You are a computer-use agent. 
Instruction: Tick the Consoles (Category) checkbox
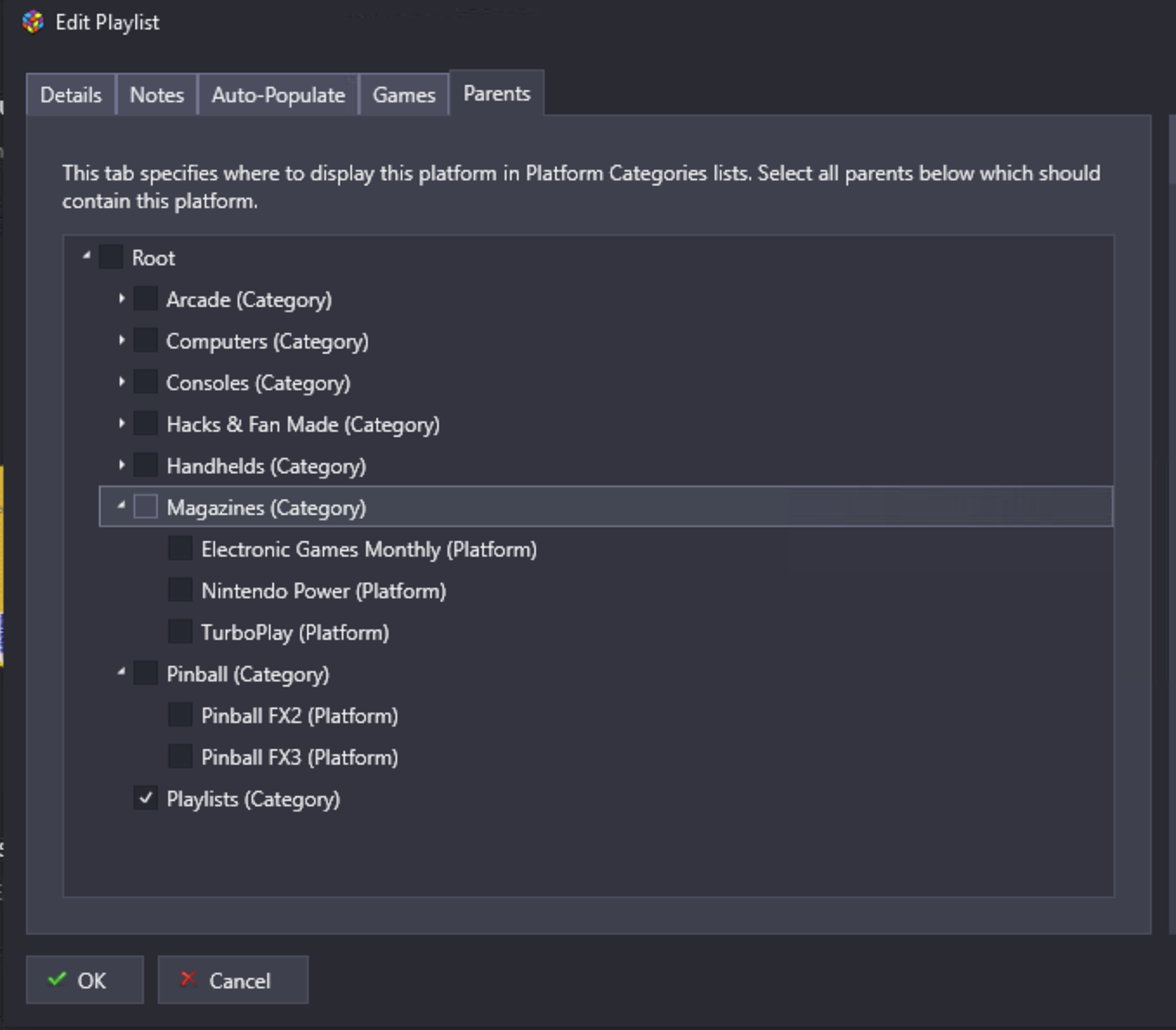pyautogui.click(x=146, y=382)
